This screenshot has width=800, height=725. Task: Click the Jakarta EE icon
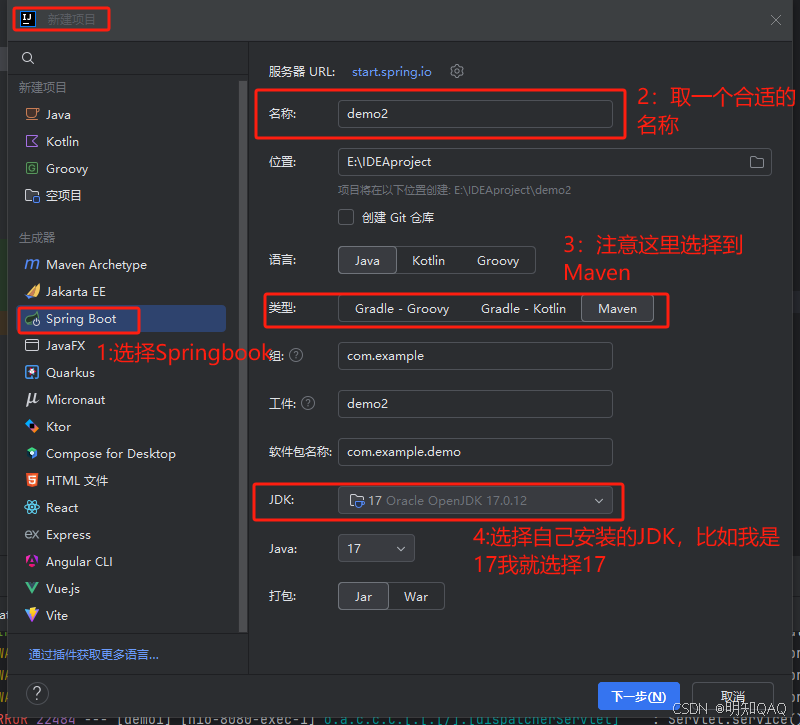32,291
